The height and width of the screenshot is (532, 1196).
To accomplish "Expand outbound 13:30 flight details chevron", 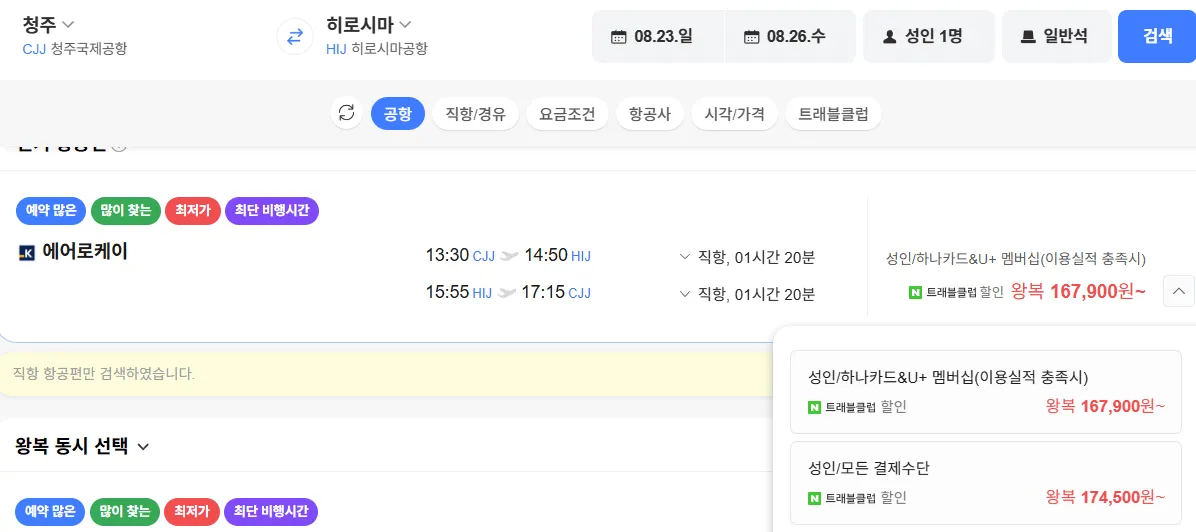I will [x=685, y=257].
